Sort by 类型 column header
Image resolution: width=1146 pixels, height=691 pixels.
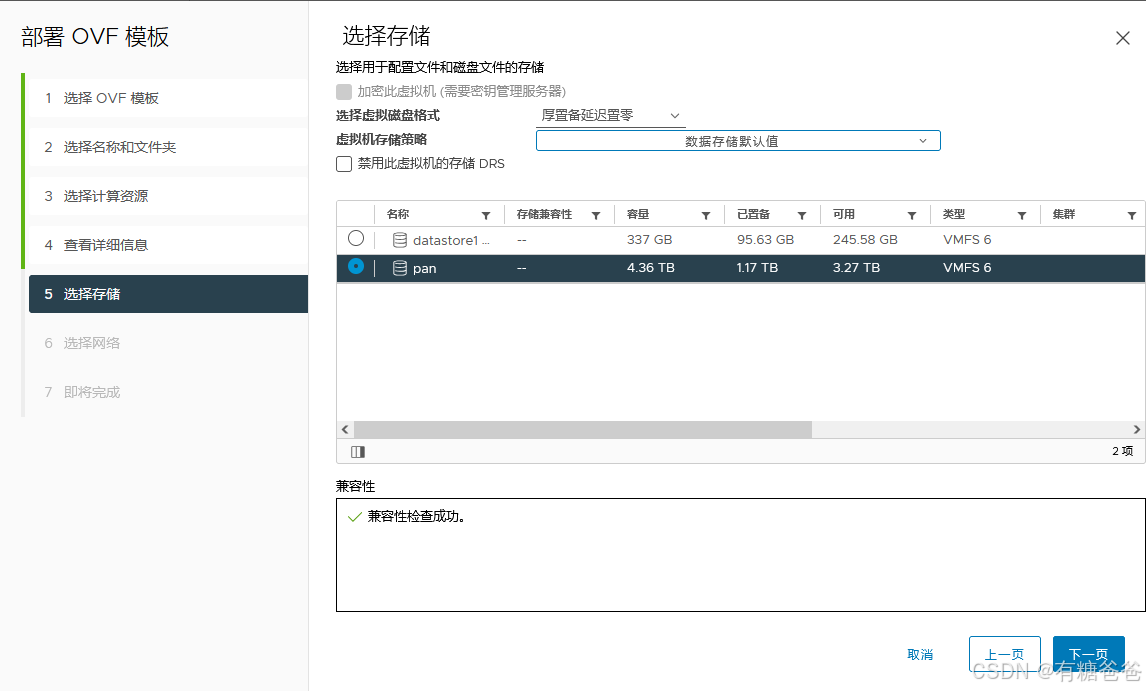click(954, 214)
